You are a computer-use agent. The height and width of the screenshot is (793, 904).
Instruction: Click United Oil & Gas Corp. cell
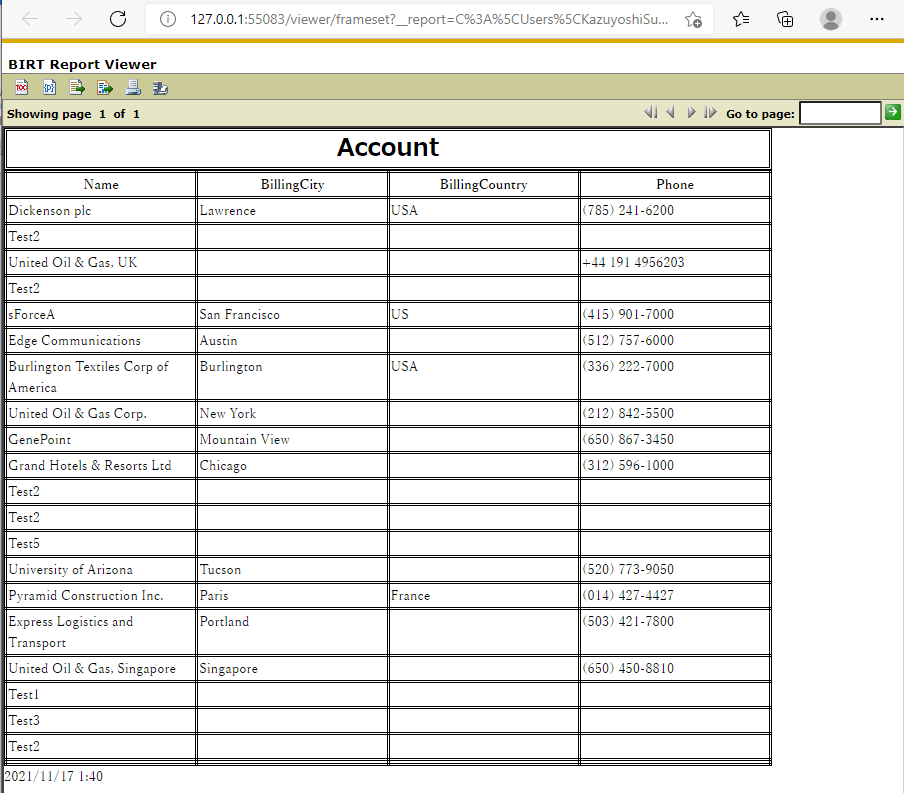point(101,414)
